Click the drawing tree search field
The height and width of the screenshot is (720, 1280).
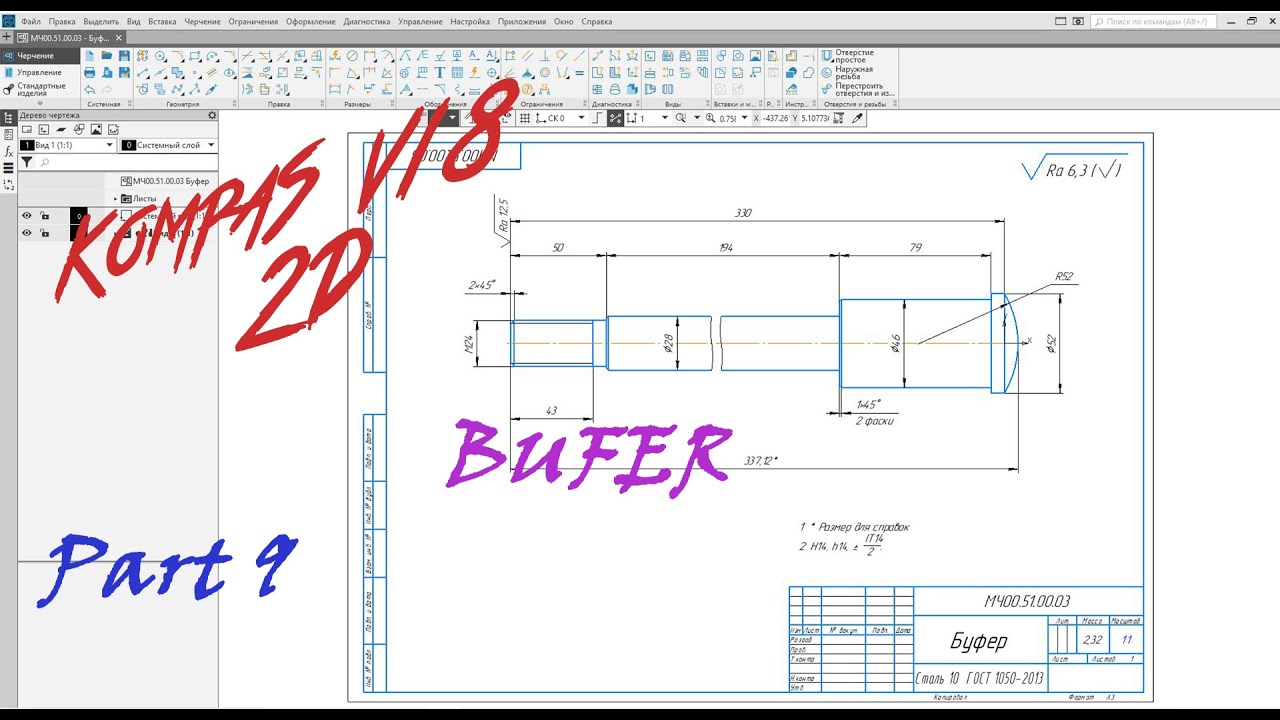click(x=125, y=162)
